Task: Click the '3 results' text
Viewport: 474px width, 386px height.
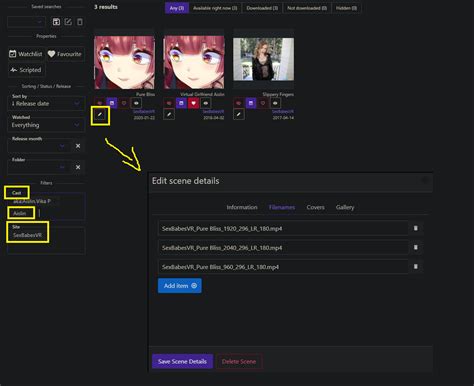Action: coord(106,7)
